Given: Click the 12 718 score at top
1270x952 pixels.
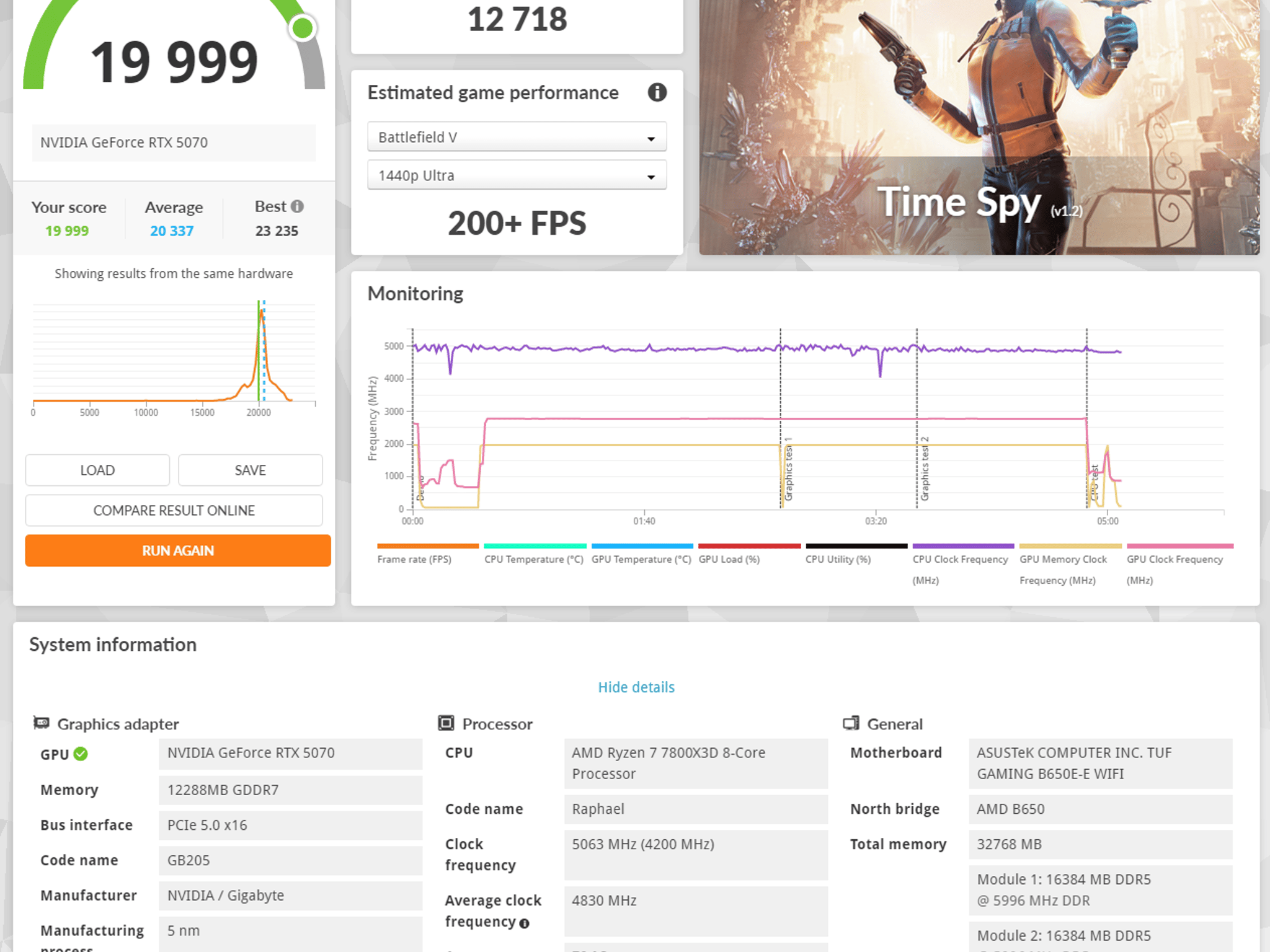Looking at the screenshot, I should pyautogui.click(x=517, y=19).
